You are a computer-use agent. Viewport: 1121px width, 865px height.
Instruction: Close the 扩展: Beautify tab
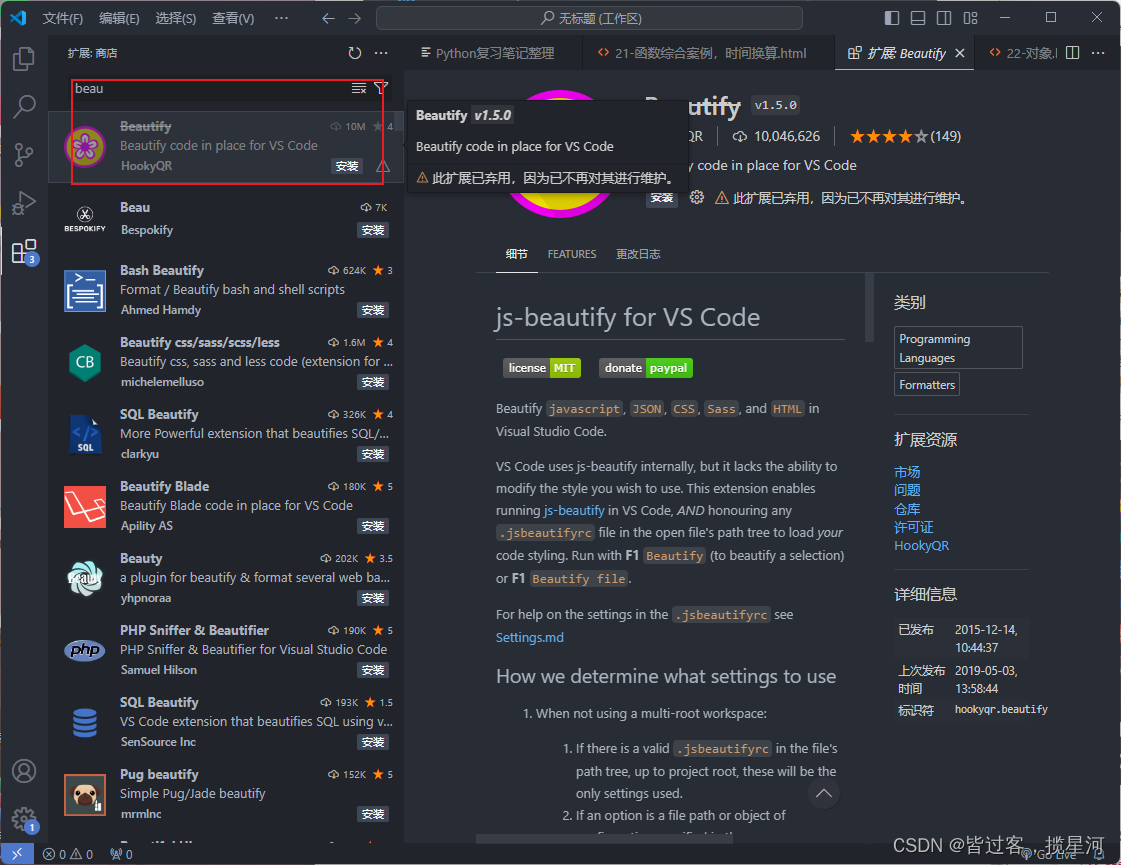tap(960, 53)
